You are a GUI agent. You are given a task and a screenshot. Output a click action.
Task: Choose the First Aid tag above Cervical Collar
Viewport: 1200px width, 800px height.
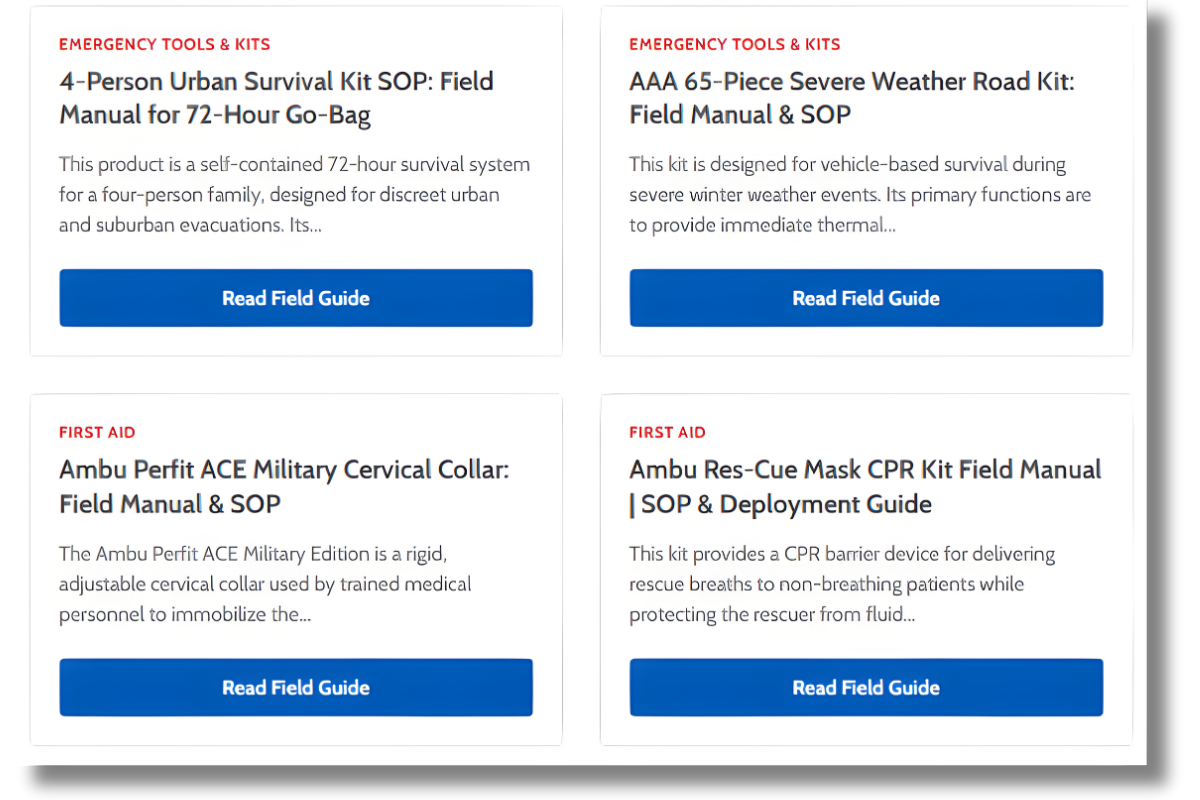click(97, 432)
